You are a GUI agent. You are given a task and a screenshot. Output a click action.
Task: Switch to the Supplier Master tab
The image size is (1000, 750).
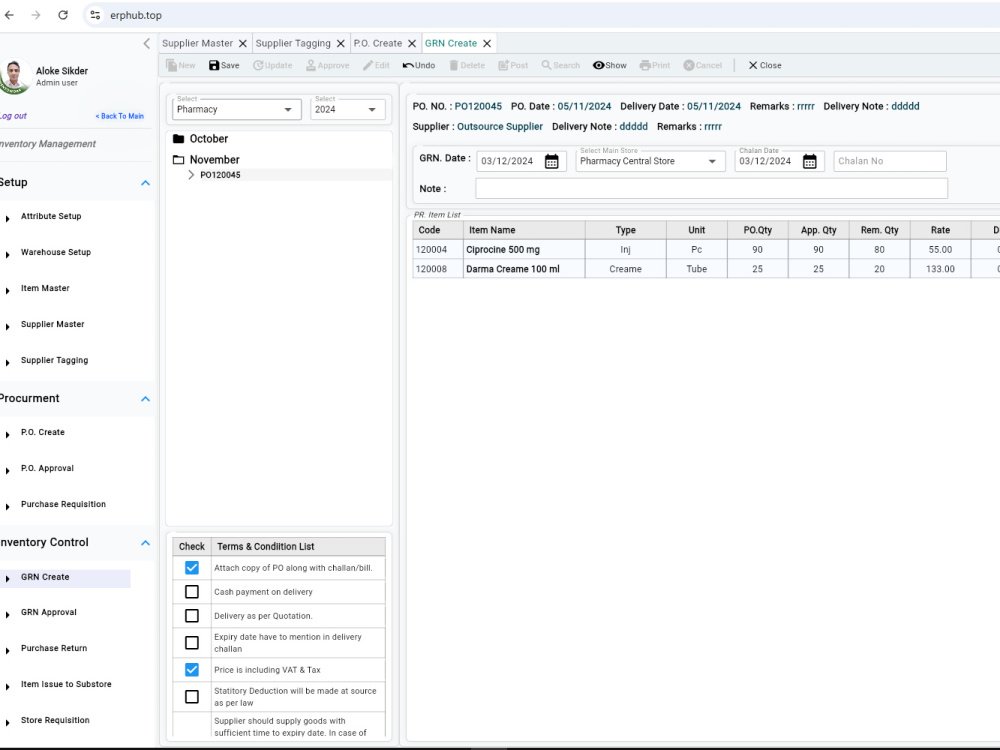(197, 43)
